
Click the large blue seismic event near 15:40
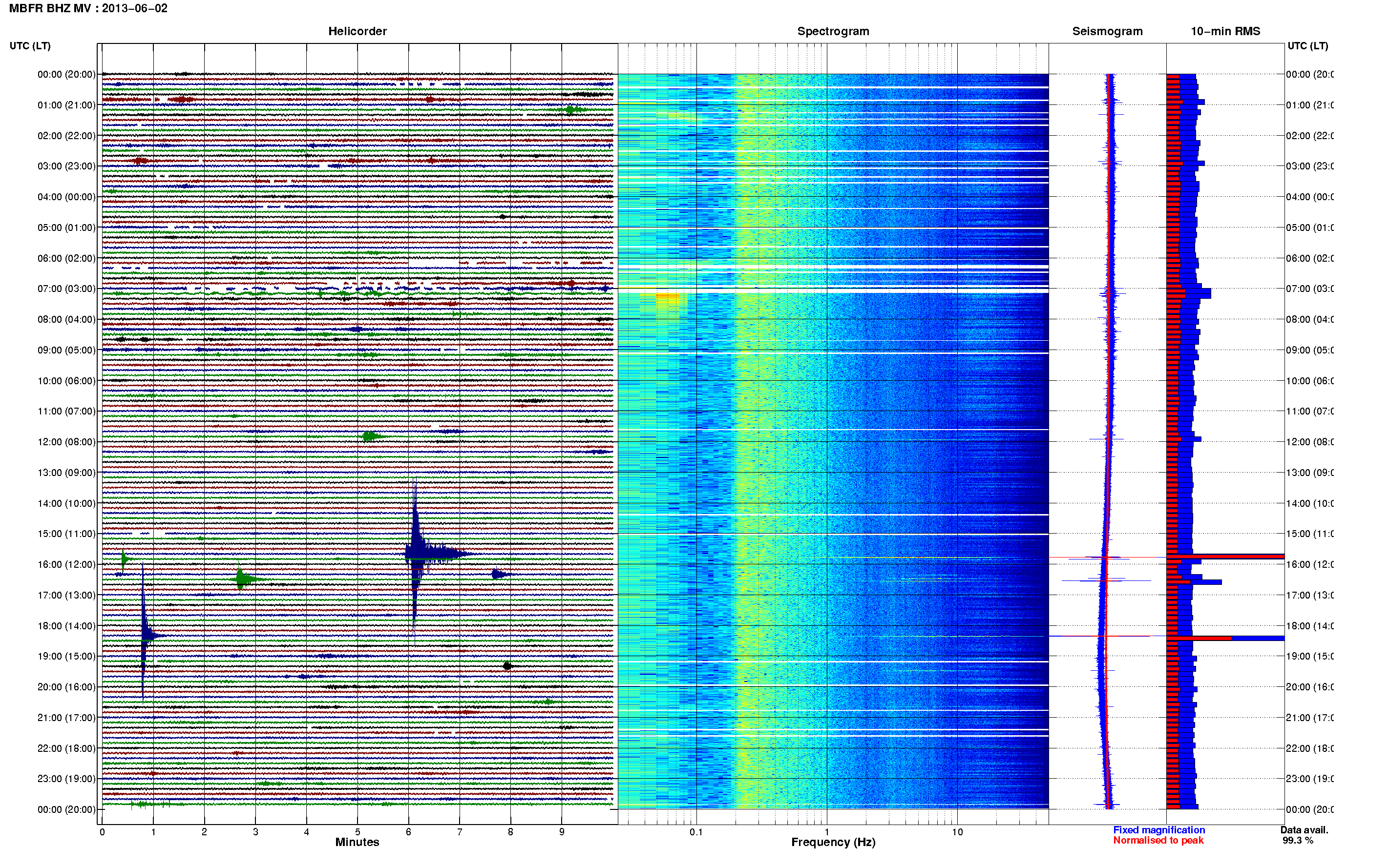coord(416,554)
